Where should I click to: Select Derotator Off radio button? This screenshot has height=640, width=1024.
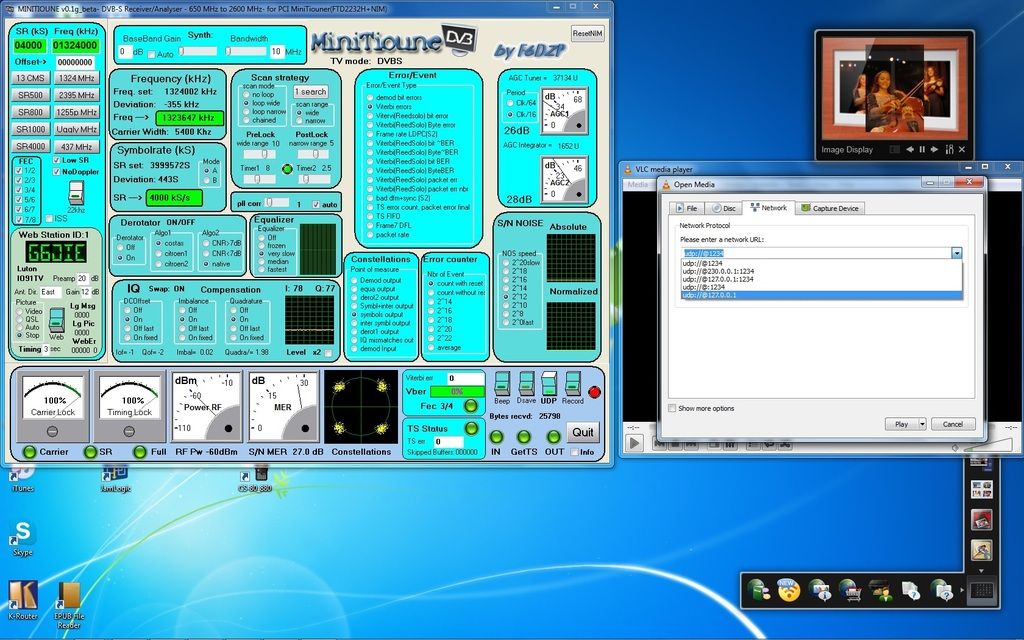[x=121, y=248]
